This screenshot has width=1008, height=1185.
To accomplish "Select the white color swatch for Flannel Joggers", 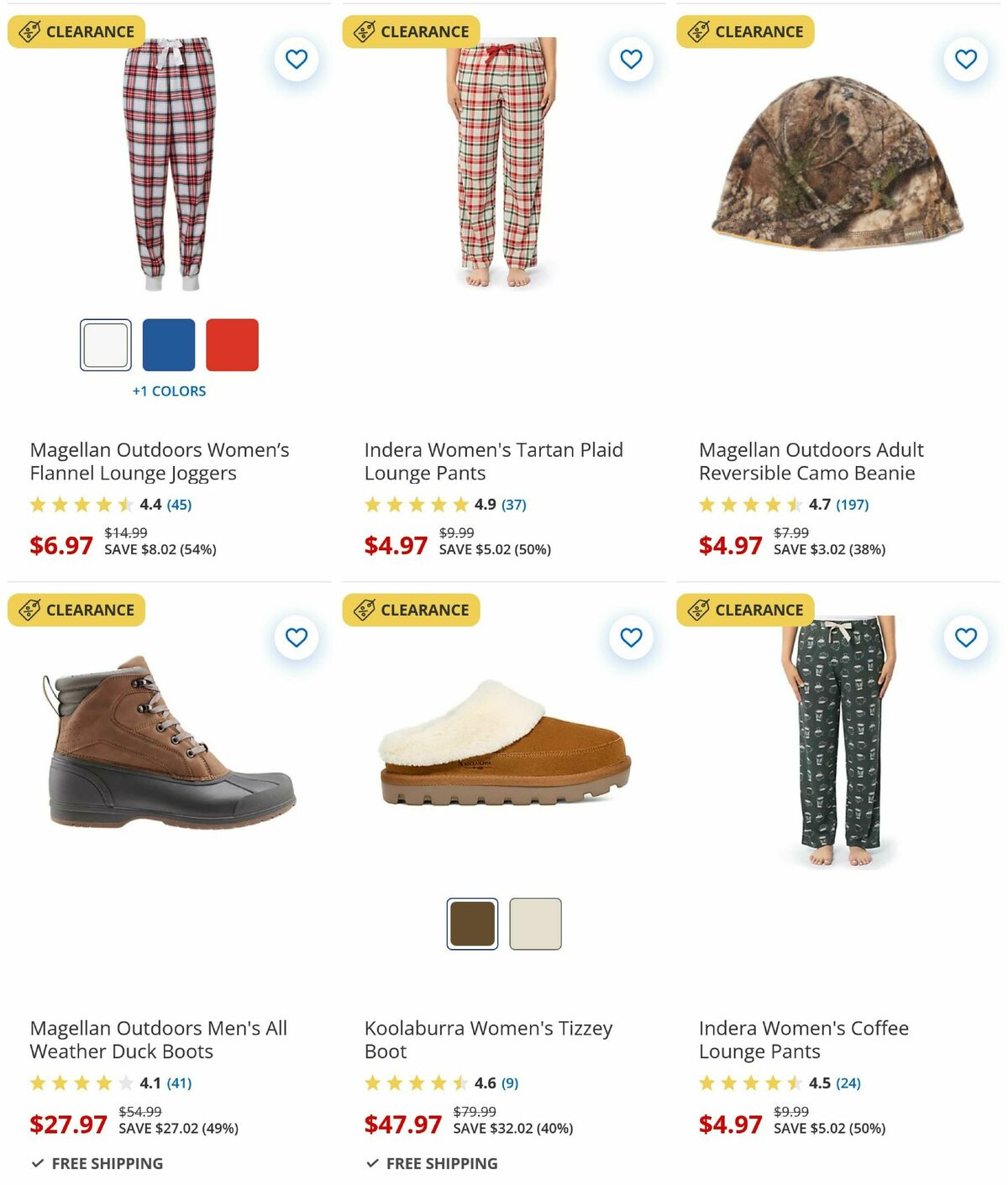I will coord(106,344).
